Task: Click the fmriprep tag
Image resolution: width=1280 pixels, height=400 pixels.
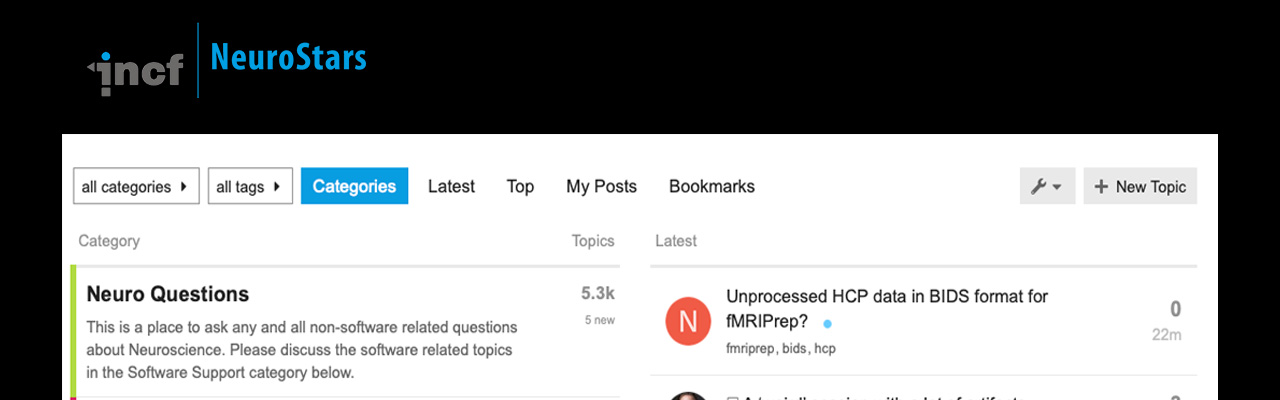Action: coord(750,349)
